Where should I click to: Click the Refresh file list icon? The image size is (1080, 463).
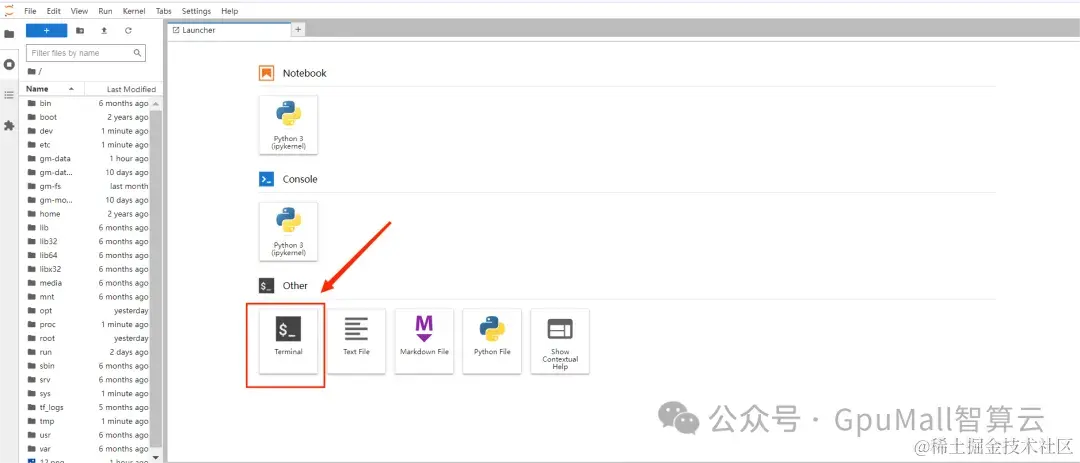pyautogui.click(x=128, y=30)
